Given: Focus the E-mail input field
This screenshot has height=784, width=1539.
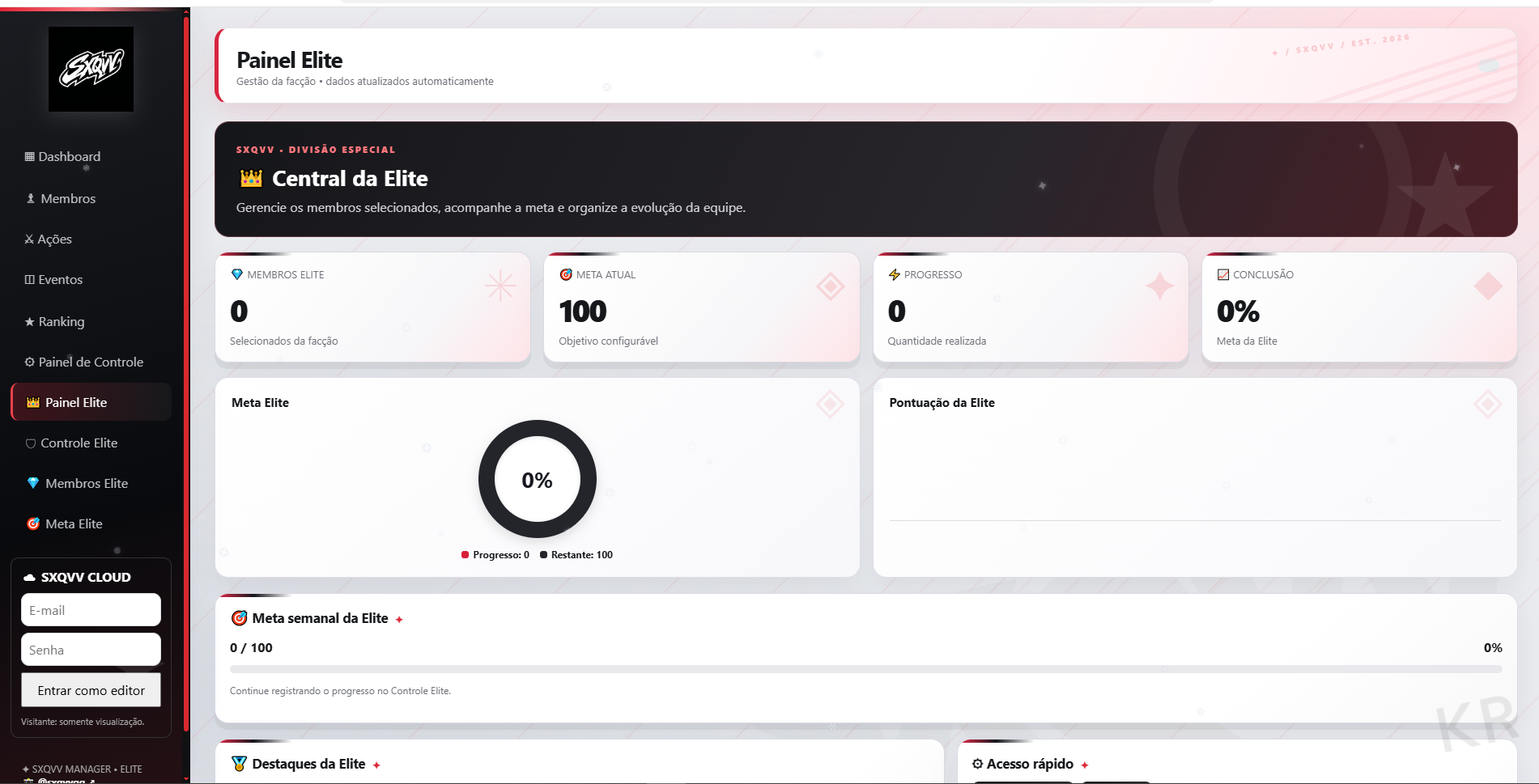Looking at the screenshot, I should tap(91, 610).
